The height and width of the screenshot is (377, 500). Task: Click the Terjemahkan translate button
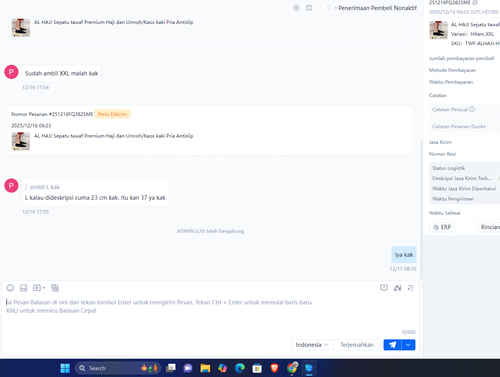point(357,345)
